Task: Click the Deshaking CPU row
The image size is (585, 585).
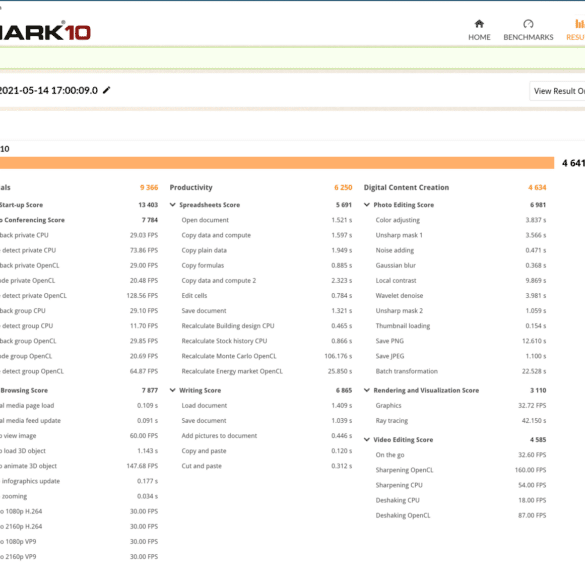Action: 461,500
